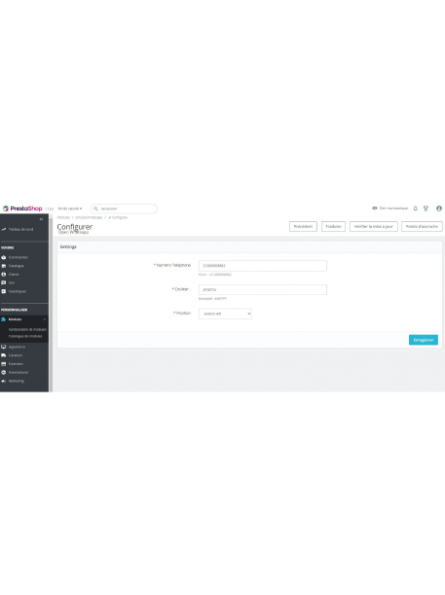445x595 pixels.
Task: Open Catalogue store icon in sidebar
Action: (3, 266)
